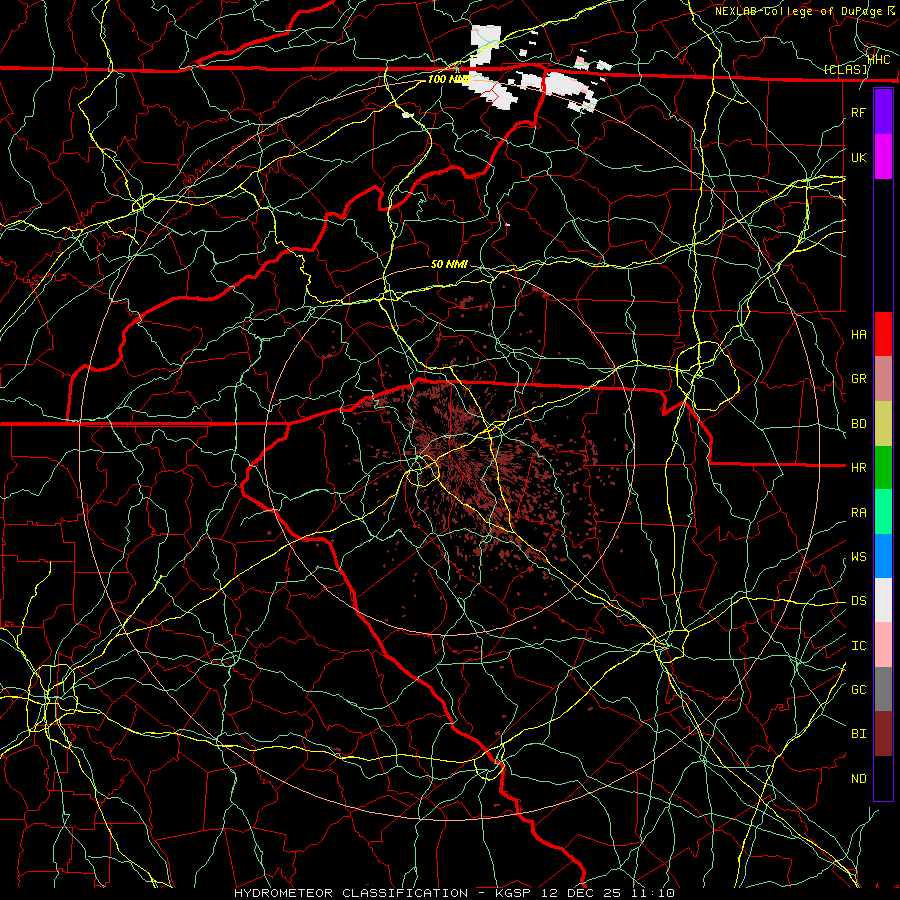Click the RA legend label
This screenshot has height=900, width=900.
(859, 513)
